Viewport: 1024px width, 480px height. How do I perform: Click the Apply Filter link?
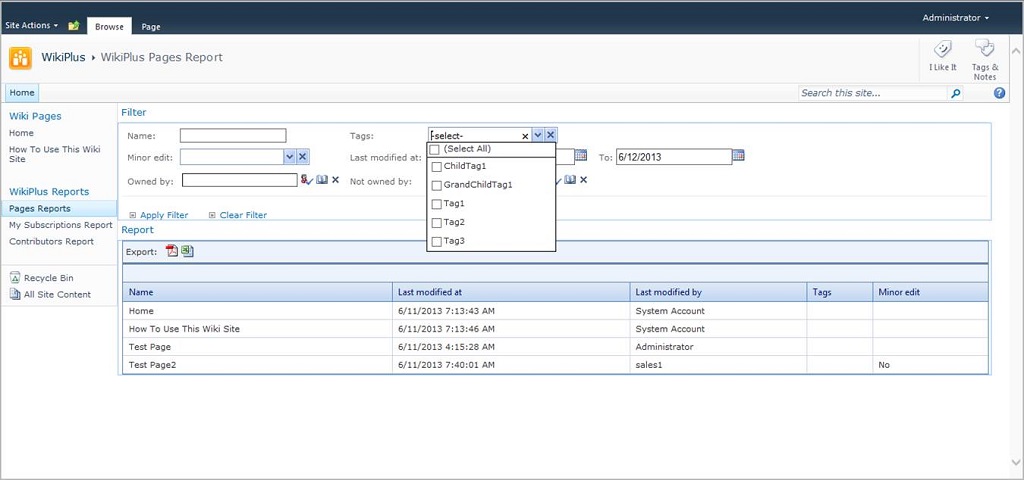pyautogui.click(x=164, y=215)
